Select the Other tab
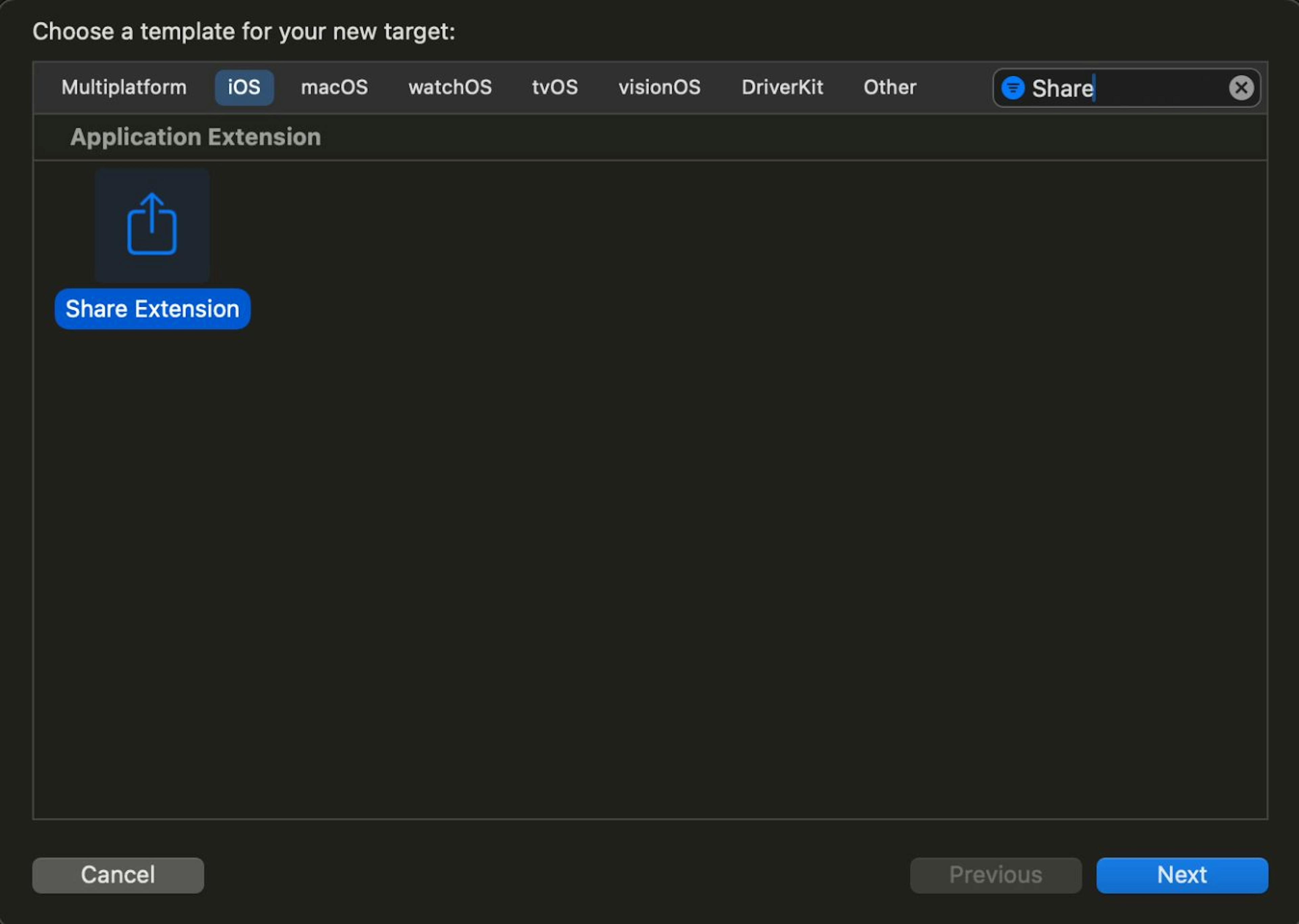This screenshot has height=924, width=1299. pos(890,88)
